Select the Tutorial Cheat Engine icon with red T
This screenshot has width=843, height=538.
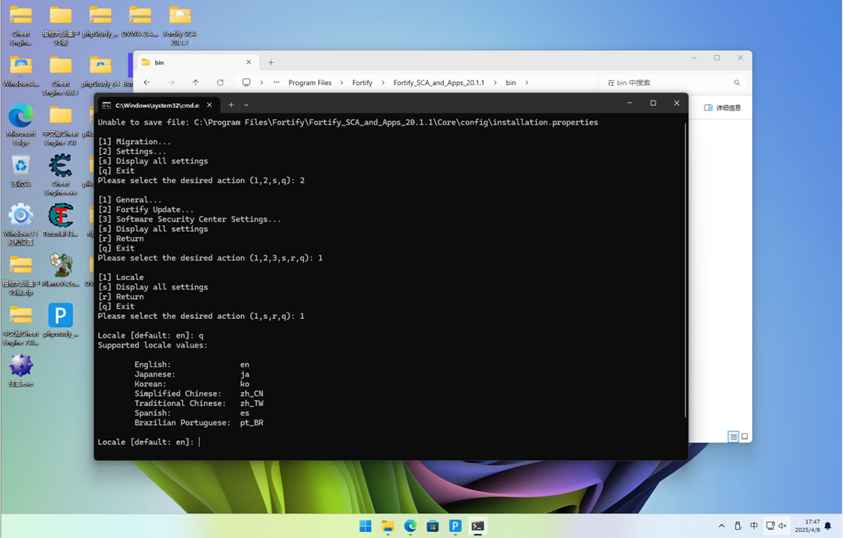click(x=60, y=220)
